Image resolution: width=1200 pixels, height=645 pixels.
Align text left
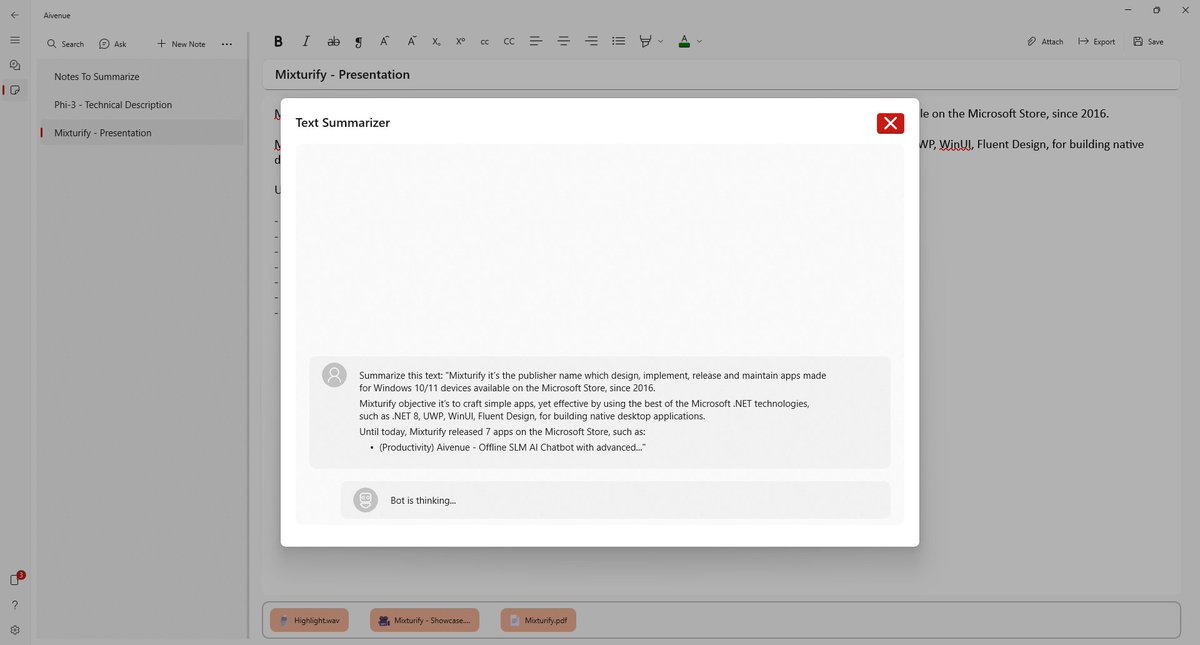pyautogui.click(x=536, y=41)
